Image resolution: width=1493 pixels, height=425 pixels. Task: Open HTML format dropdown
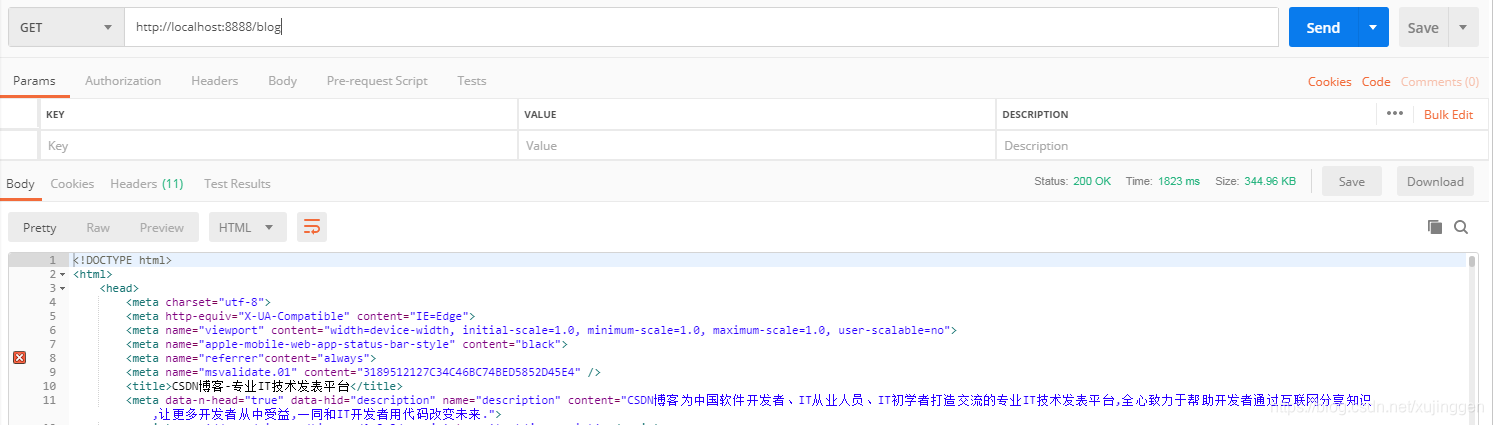coord(247,227)
